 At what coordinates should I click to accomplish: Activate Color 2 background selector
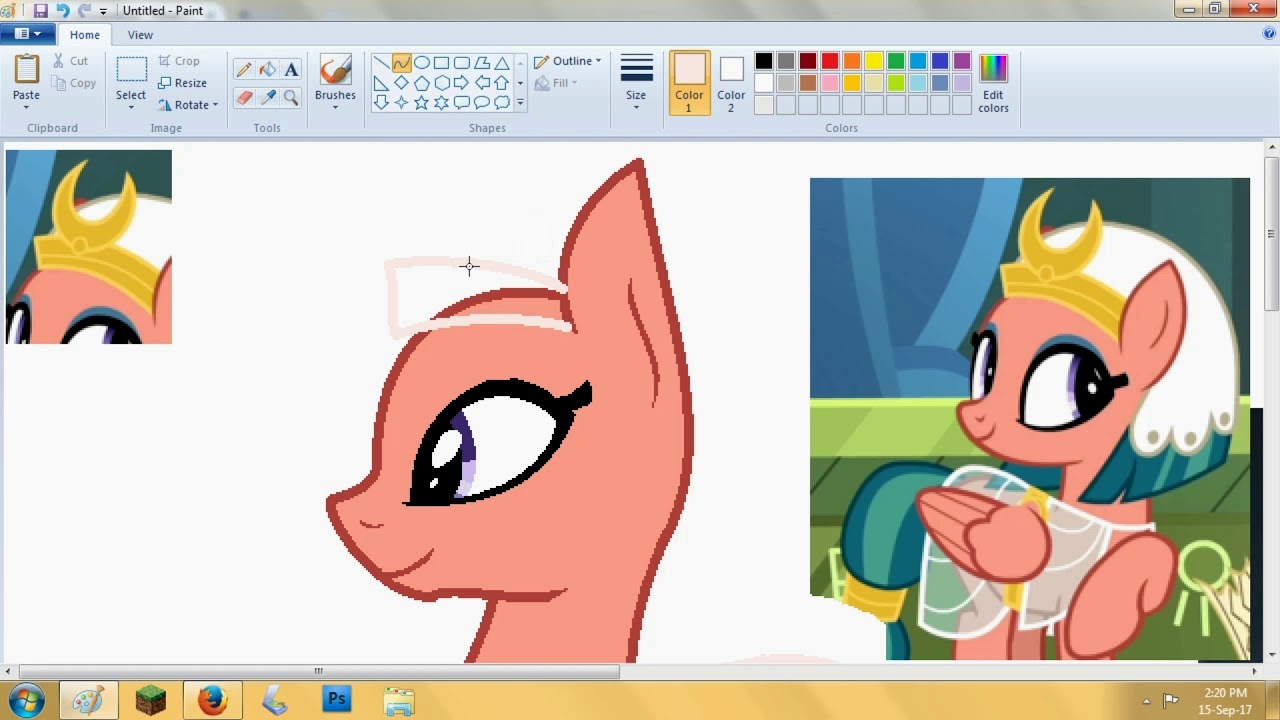[x=731, y=83]
